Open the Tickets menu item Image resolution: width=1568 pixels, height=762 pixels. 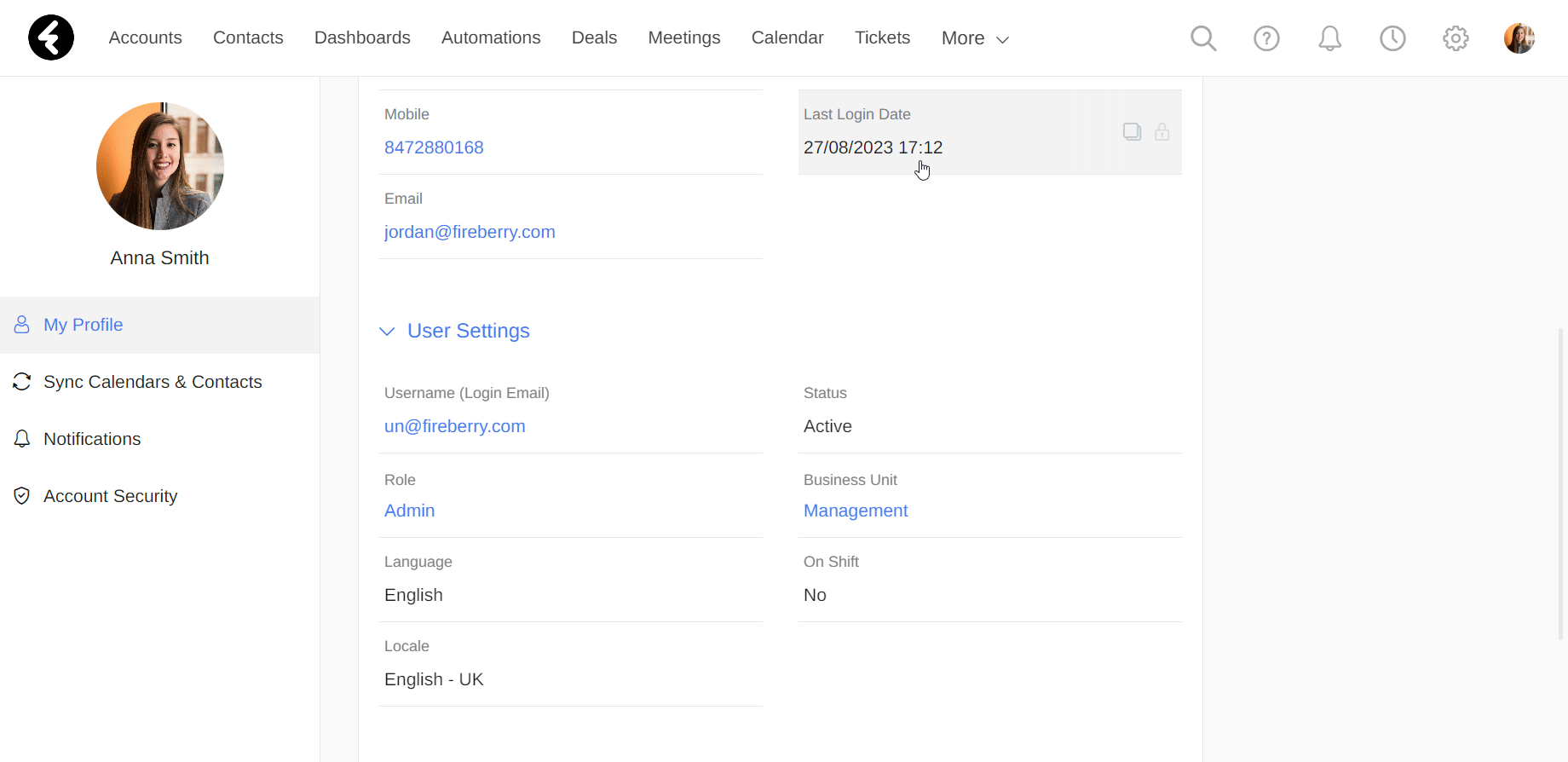click(x=882, y=38)
